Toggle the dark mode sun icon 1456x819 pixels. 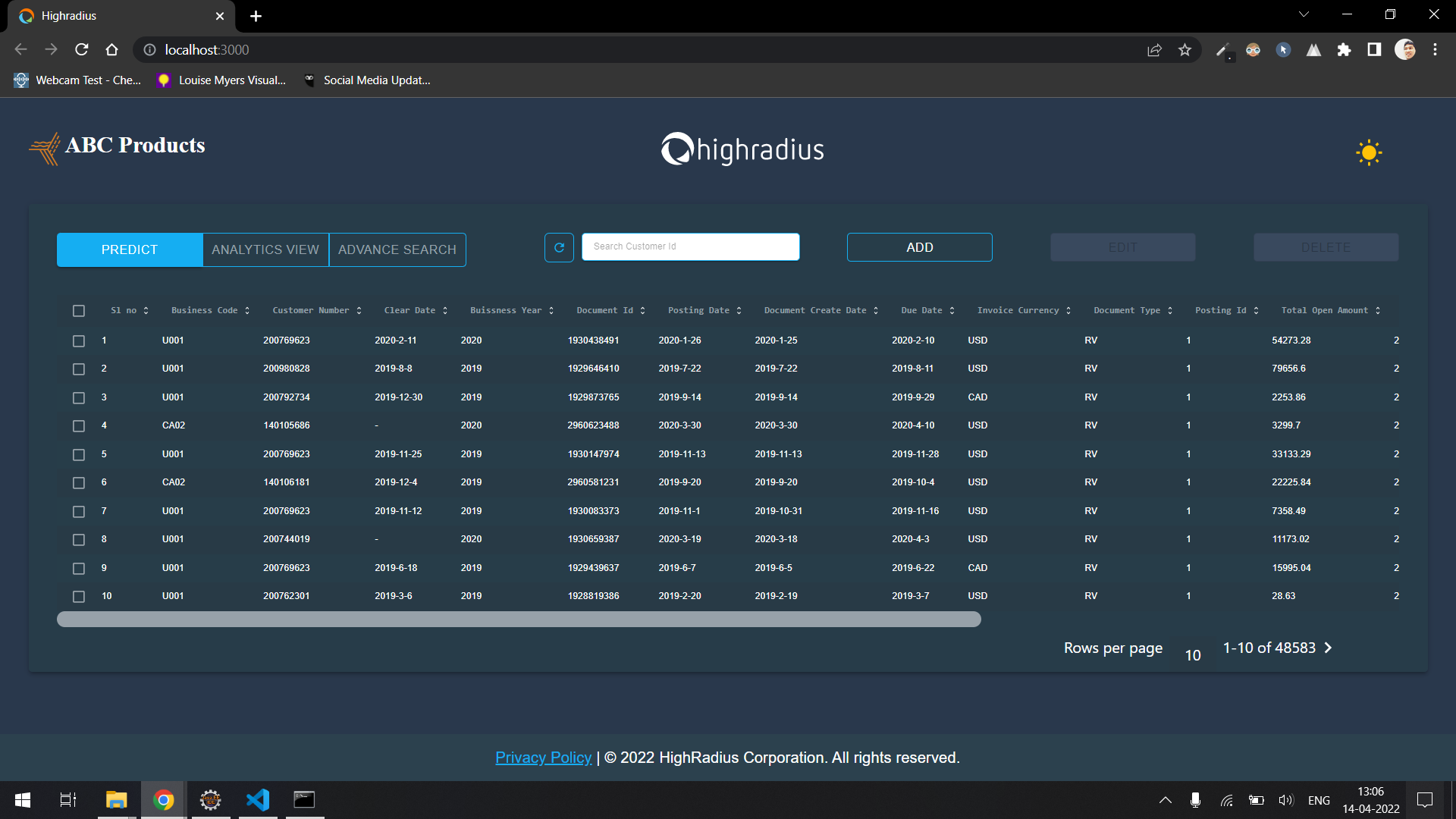tap(1369, 152)
